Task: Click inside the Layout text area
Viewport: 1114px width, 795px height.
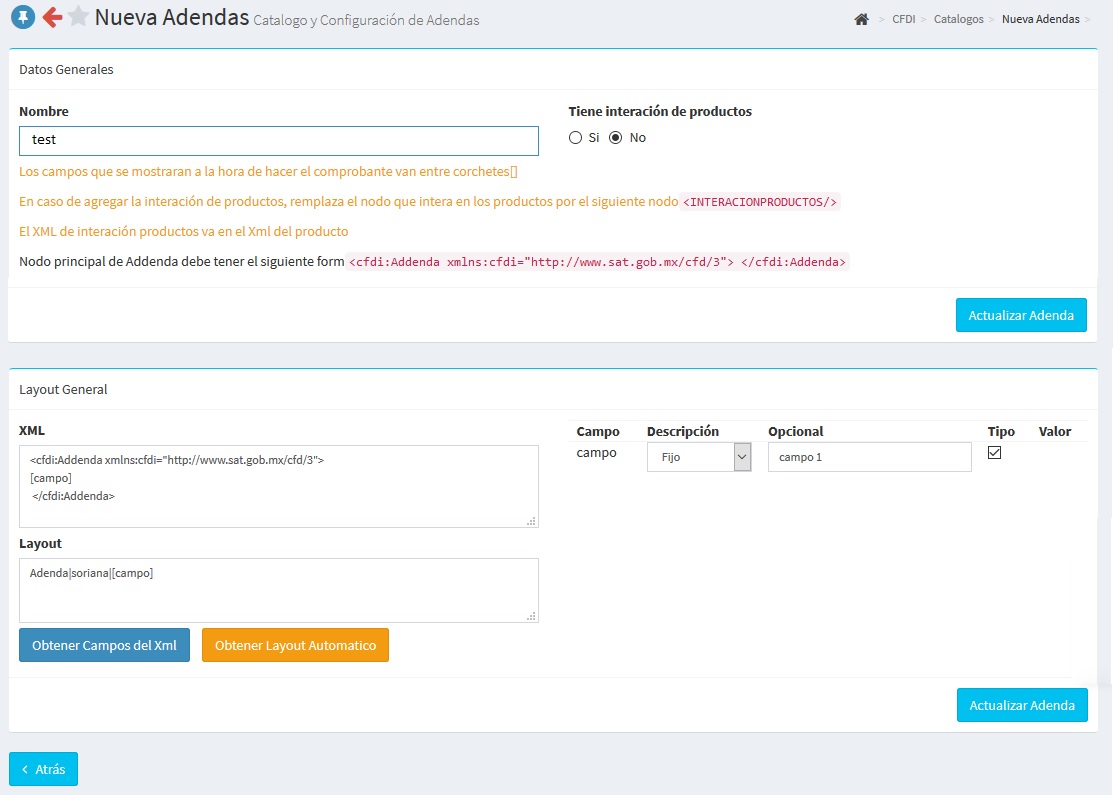Action: click(278, 590)
